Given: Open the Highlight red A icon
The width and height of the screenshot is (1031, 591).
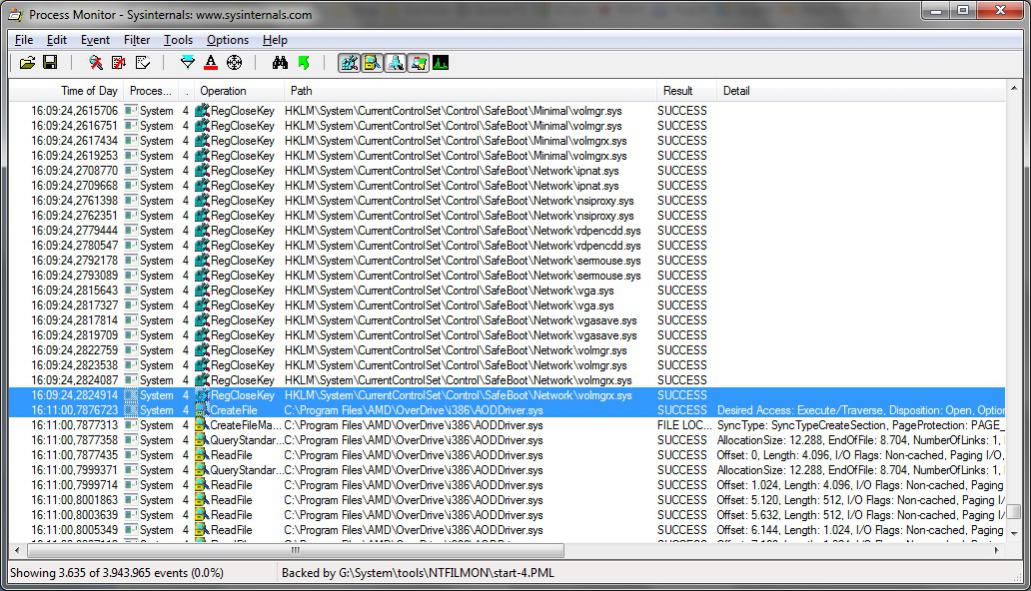Looking at the screenshot, I should click(x=210, y=63).
